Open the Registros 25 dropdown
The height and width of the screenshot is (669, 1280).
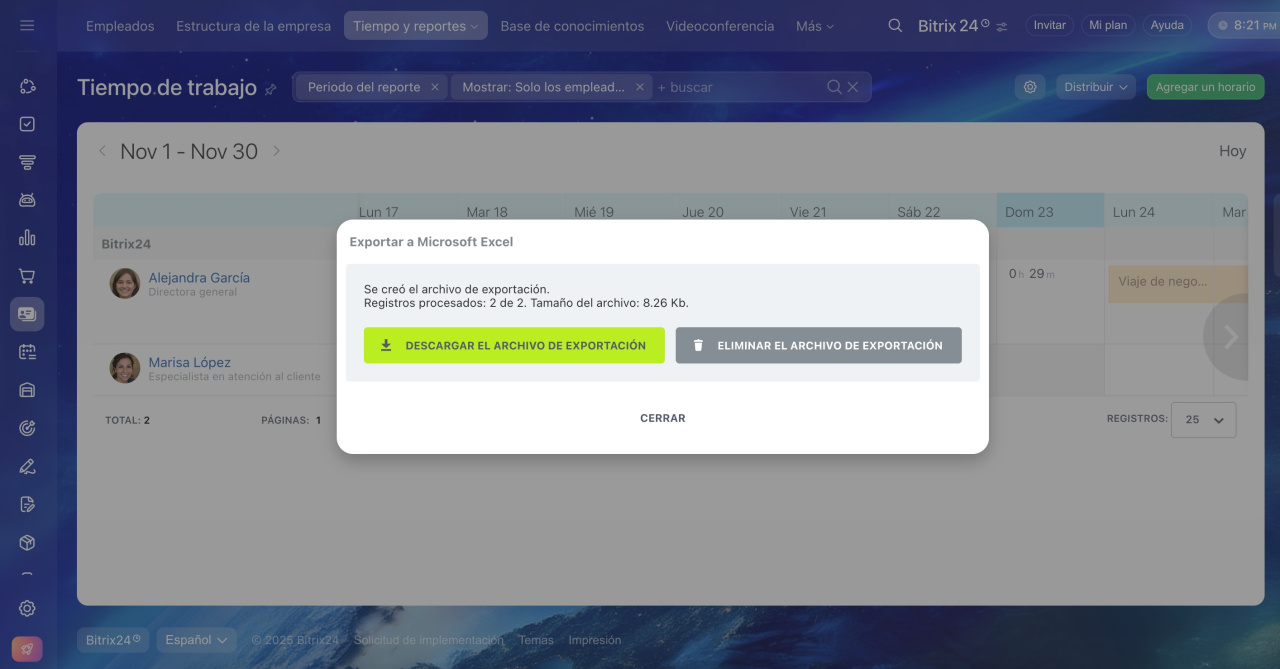1204,420
